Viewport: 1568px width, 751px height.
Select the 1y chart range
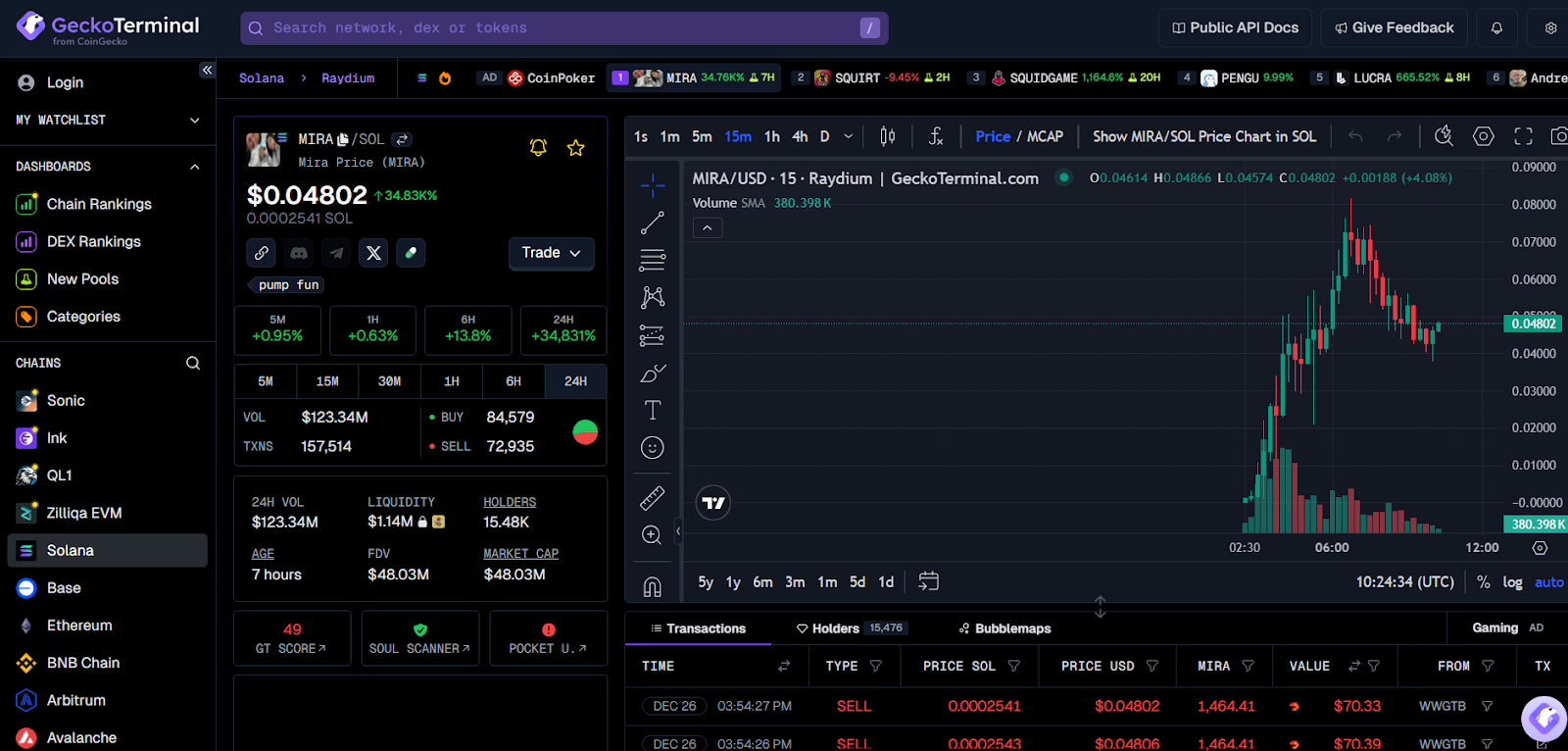click(x=733, y=581)
